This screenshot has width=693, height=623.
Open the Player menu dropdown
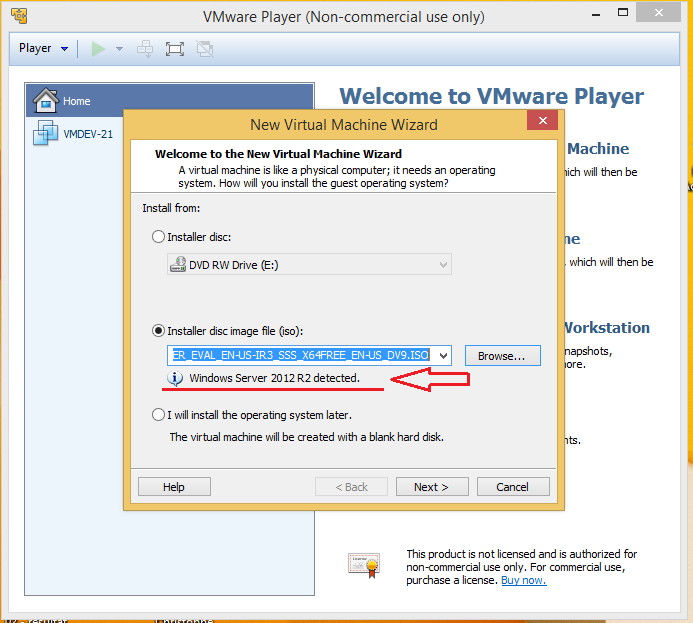(43, 48)
